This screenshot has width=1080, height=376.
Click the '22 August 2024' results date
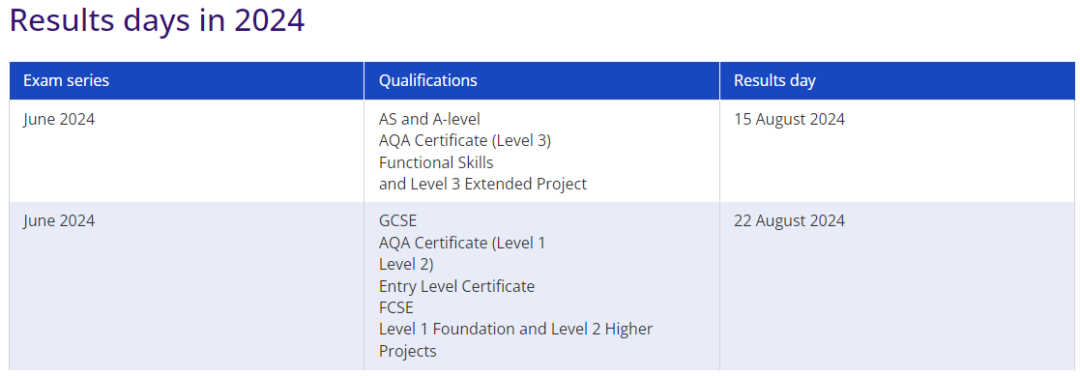[789, 221]
